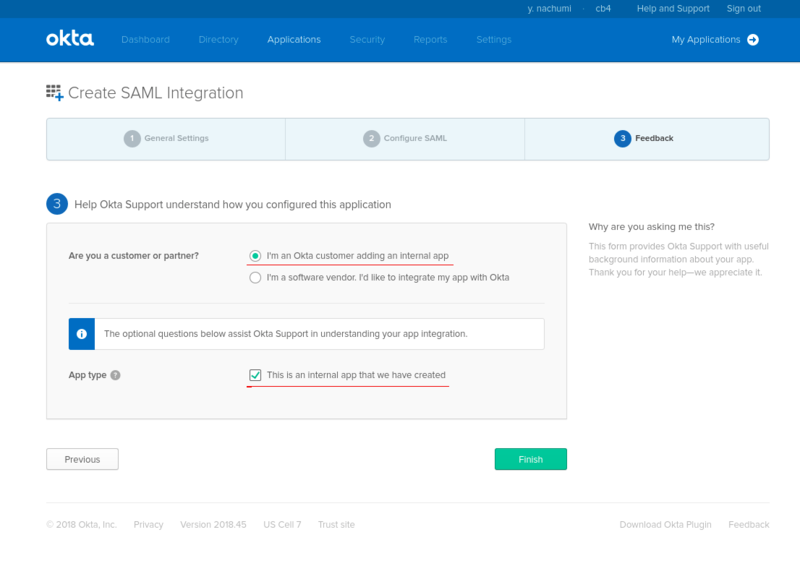This screenshot has width=800, height=587.
Task: Click the Create SAML Integration grid icon
Action: coord(55,93)
